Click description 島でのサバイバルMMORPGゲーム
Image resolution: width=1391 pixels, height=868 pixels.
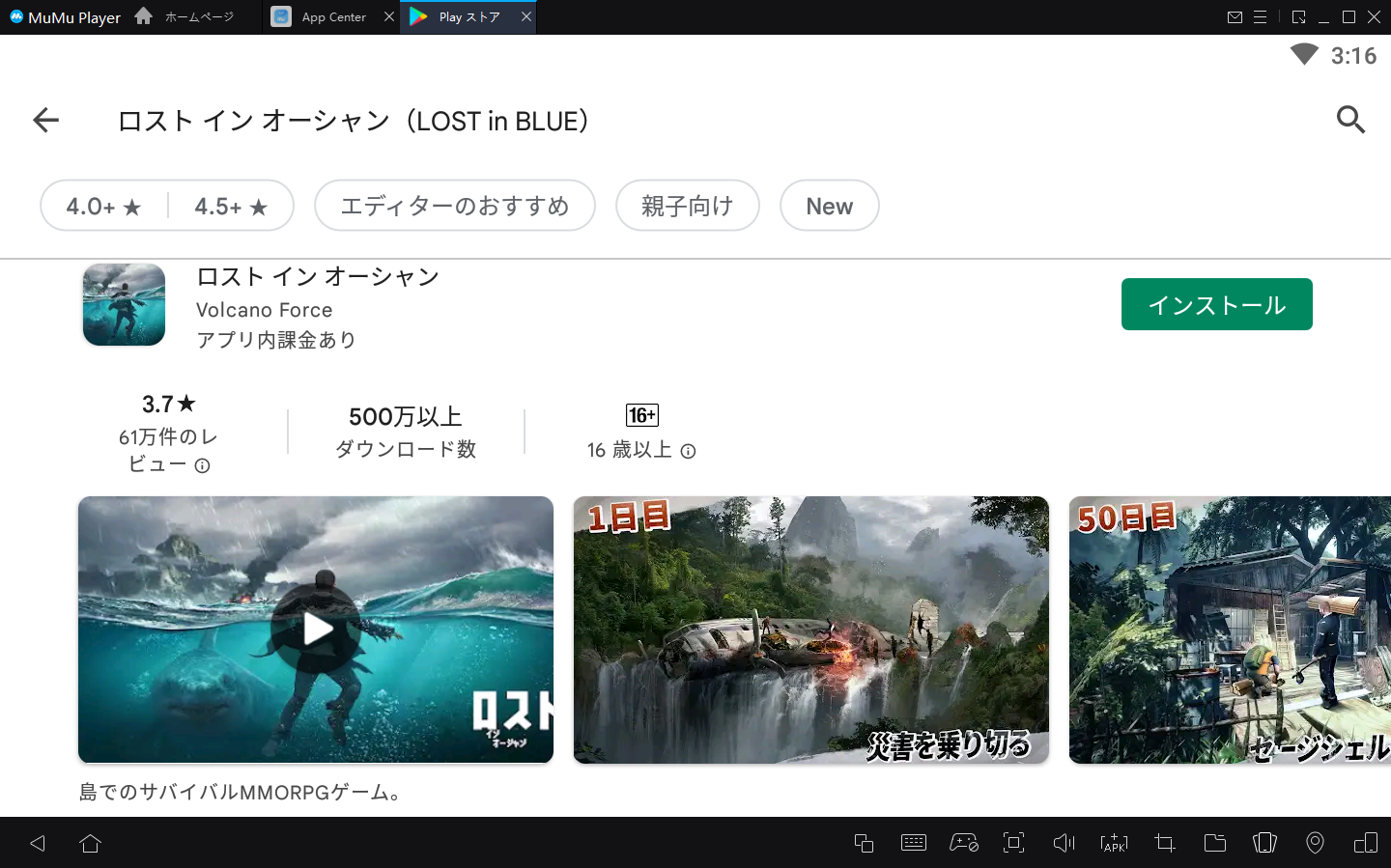coord(241,793)
